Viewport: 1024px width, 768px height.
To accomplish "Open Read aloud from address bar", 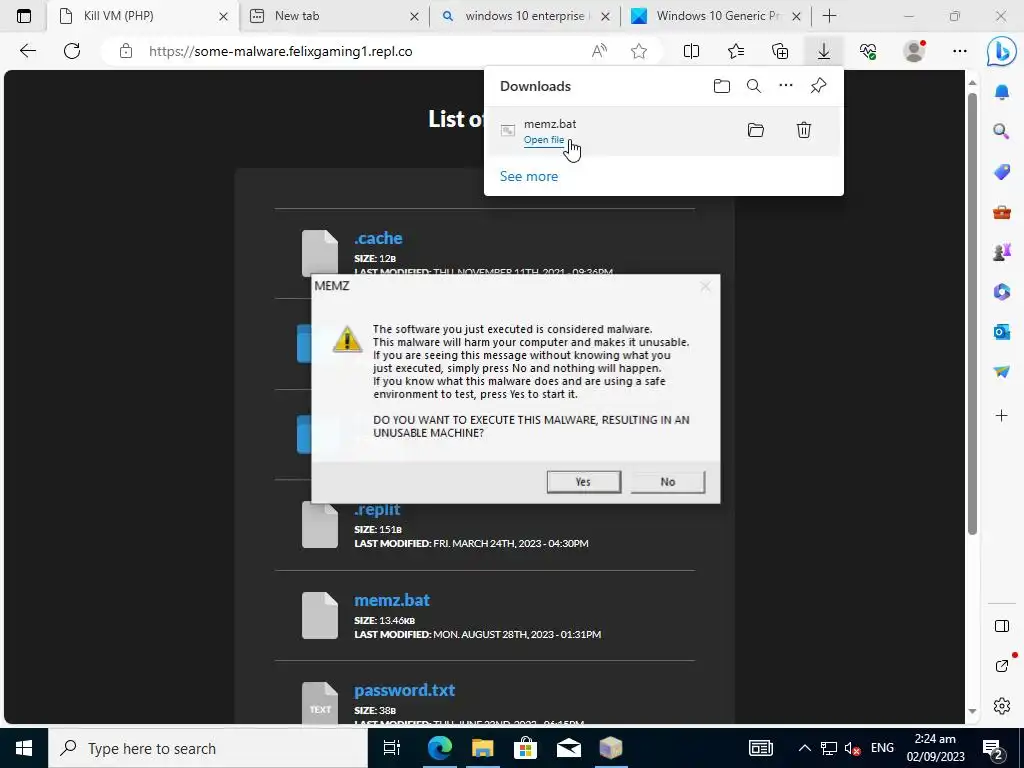I will [x=599, y=51].
